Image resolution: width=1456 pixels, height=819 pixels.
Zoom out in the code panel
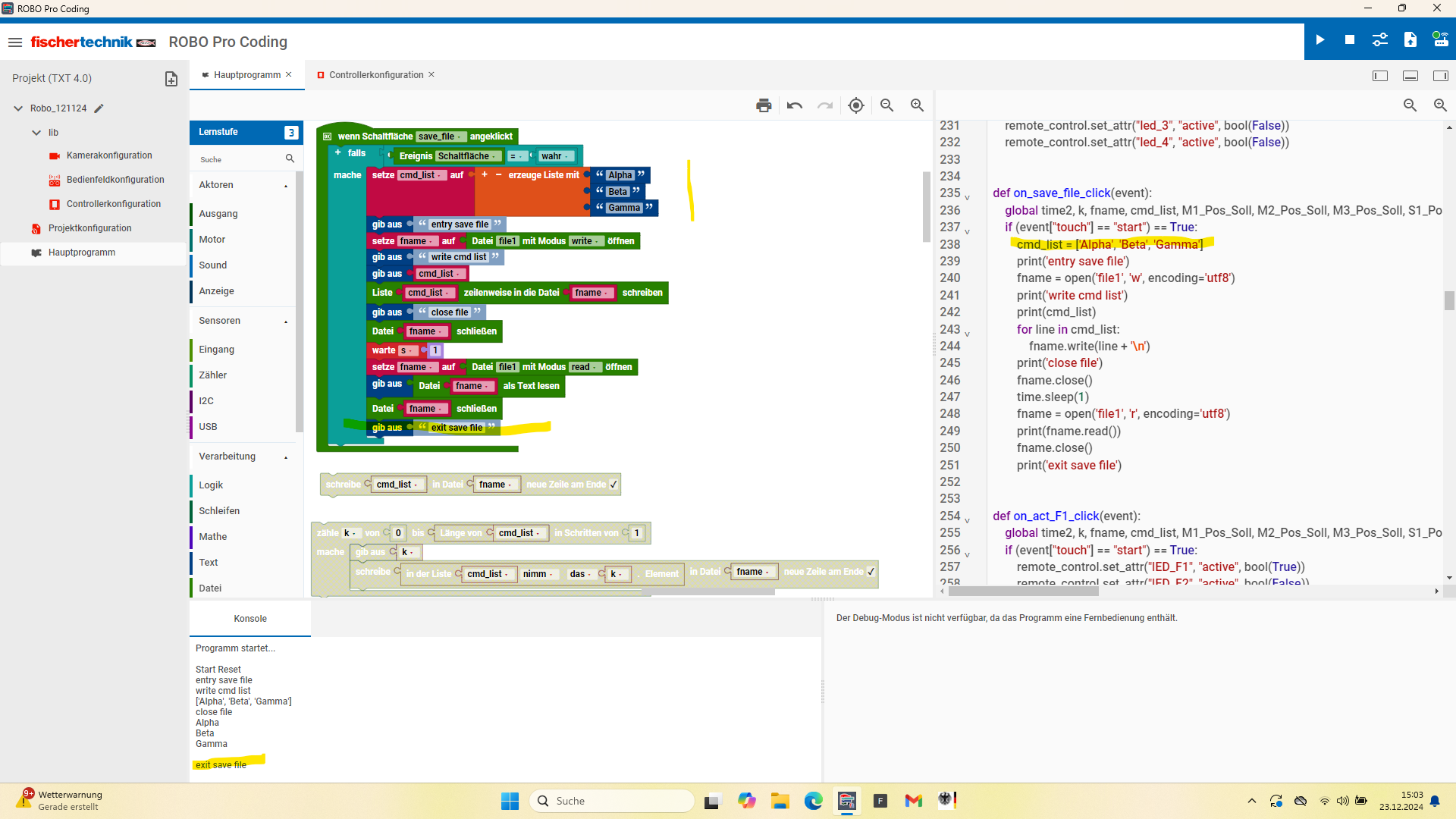coord(1410,105)
